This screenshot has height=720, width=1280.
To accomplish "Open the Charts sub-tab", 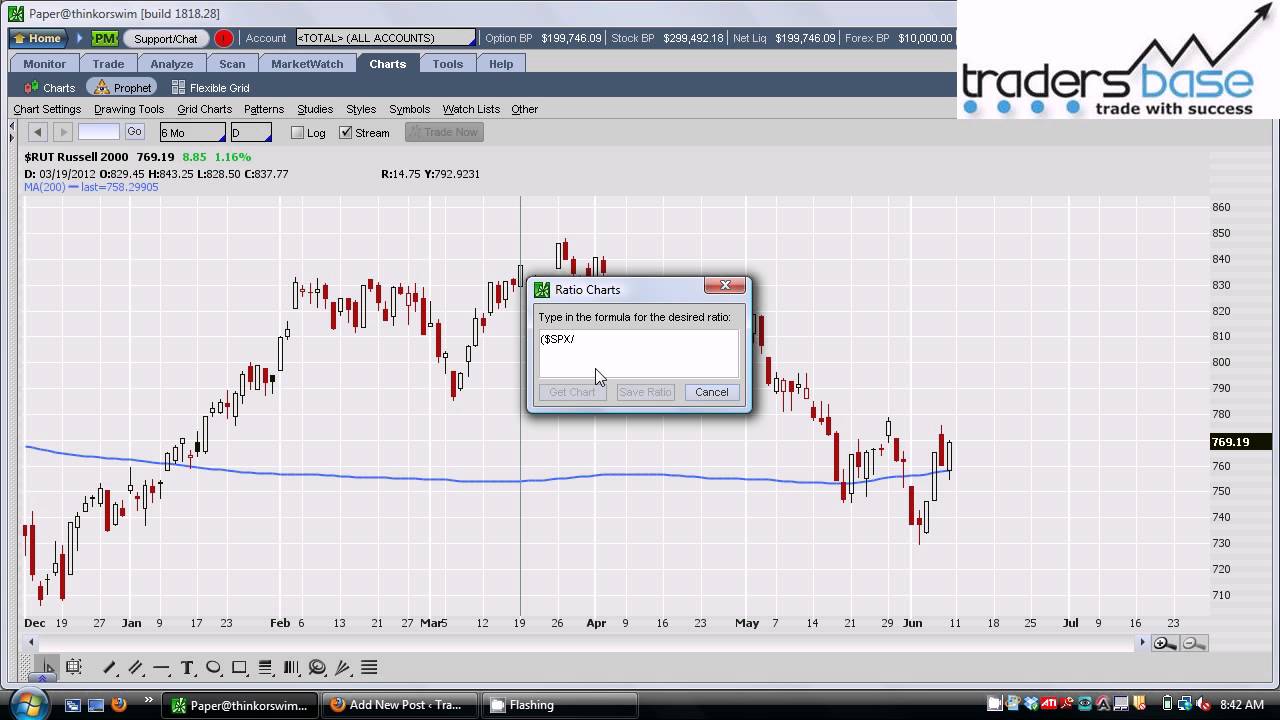I will click(x=50, y=88).
